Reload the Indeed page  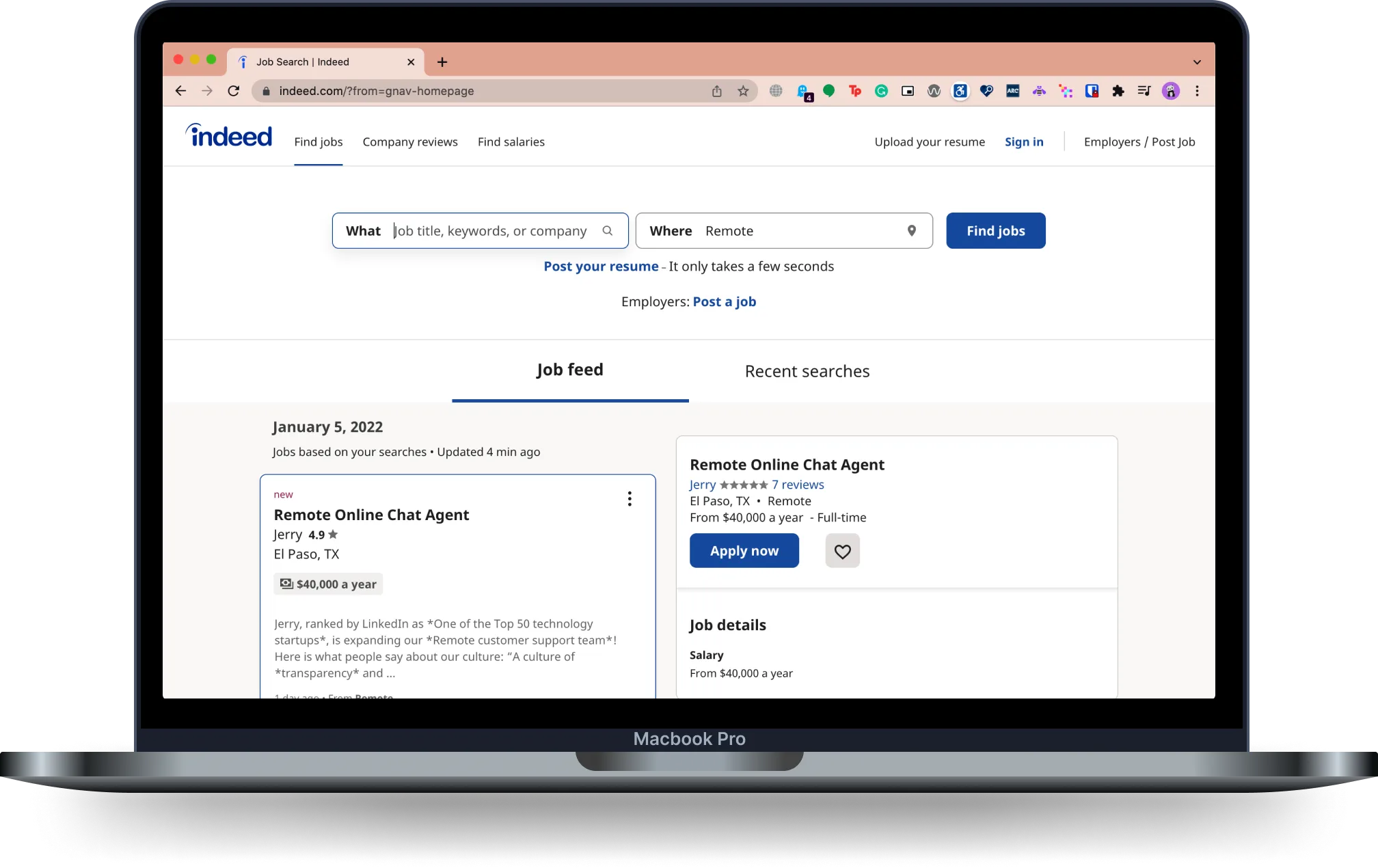(234, 91)
